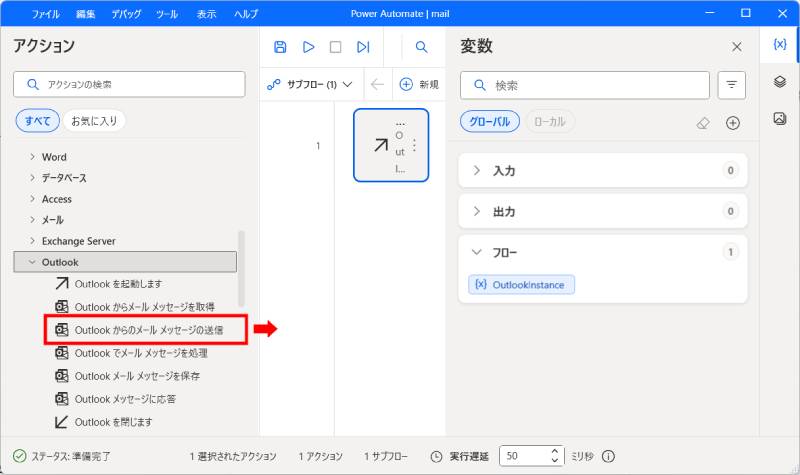This screenshot has height=475, width=800.
Task: Click the variables 検索 search field
Action: coord(585,85)
